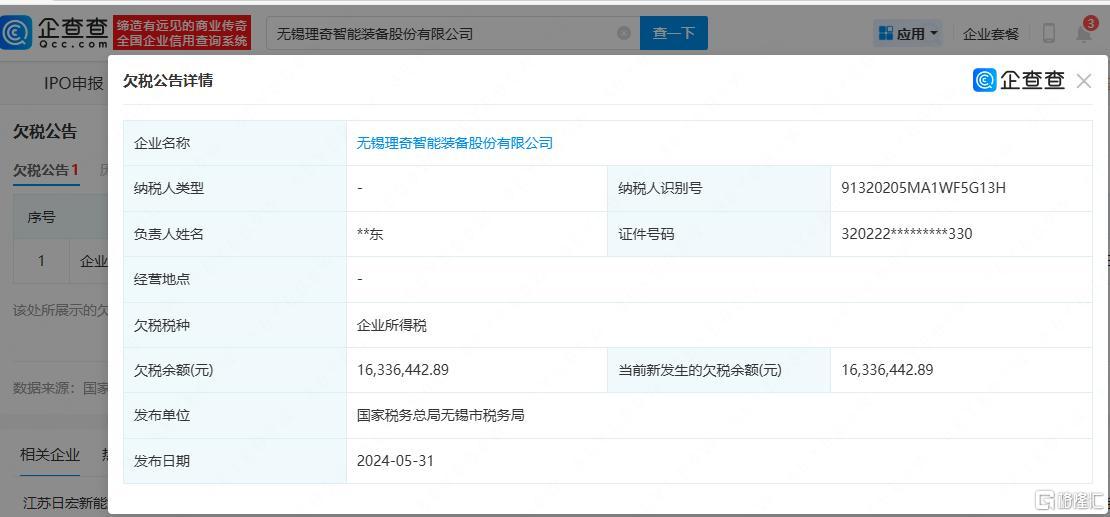Click the 欠税余额 value 16,336,442.89
The width and height of the screenshot is (1110, 517).
tap(403, 370)
